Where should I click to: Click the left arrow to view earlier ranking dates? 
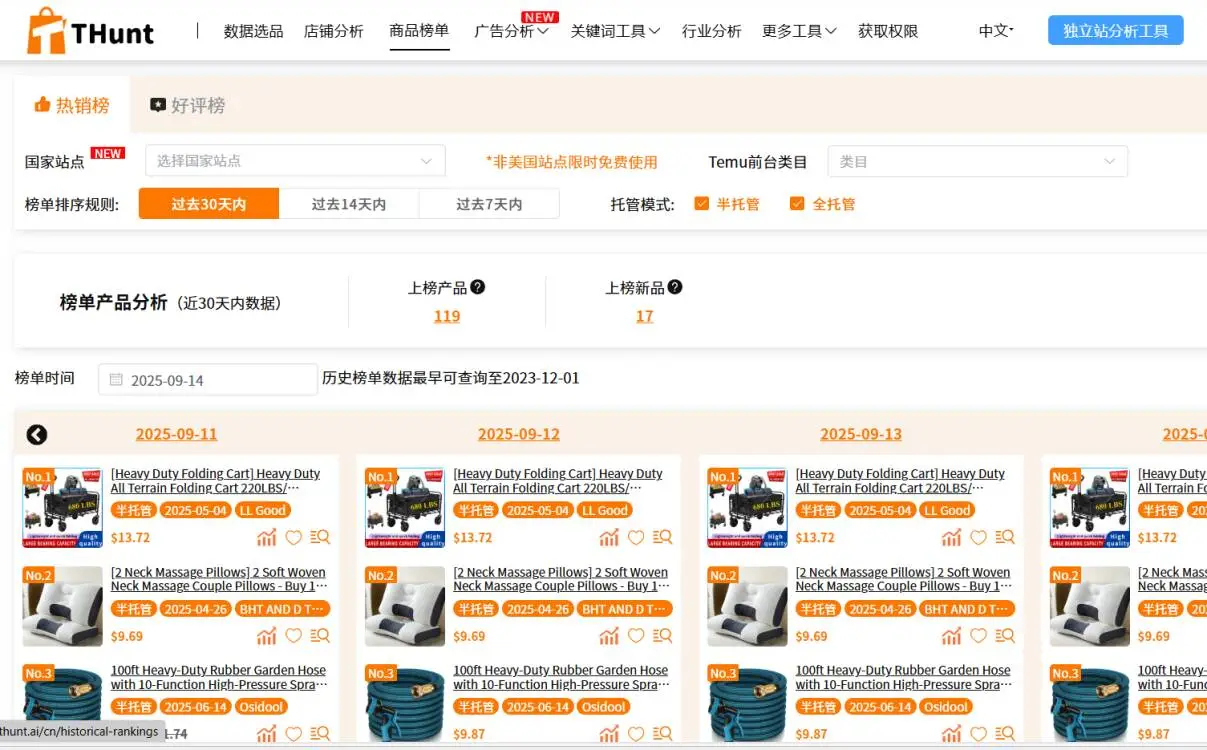coord(37,435)
